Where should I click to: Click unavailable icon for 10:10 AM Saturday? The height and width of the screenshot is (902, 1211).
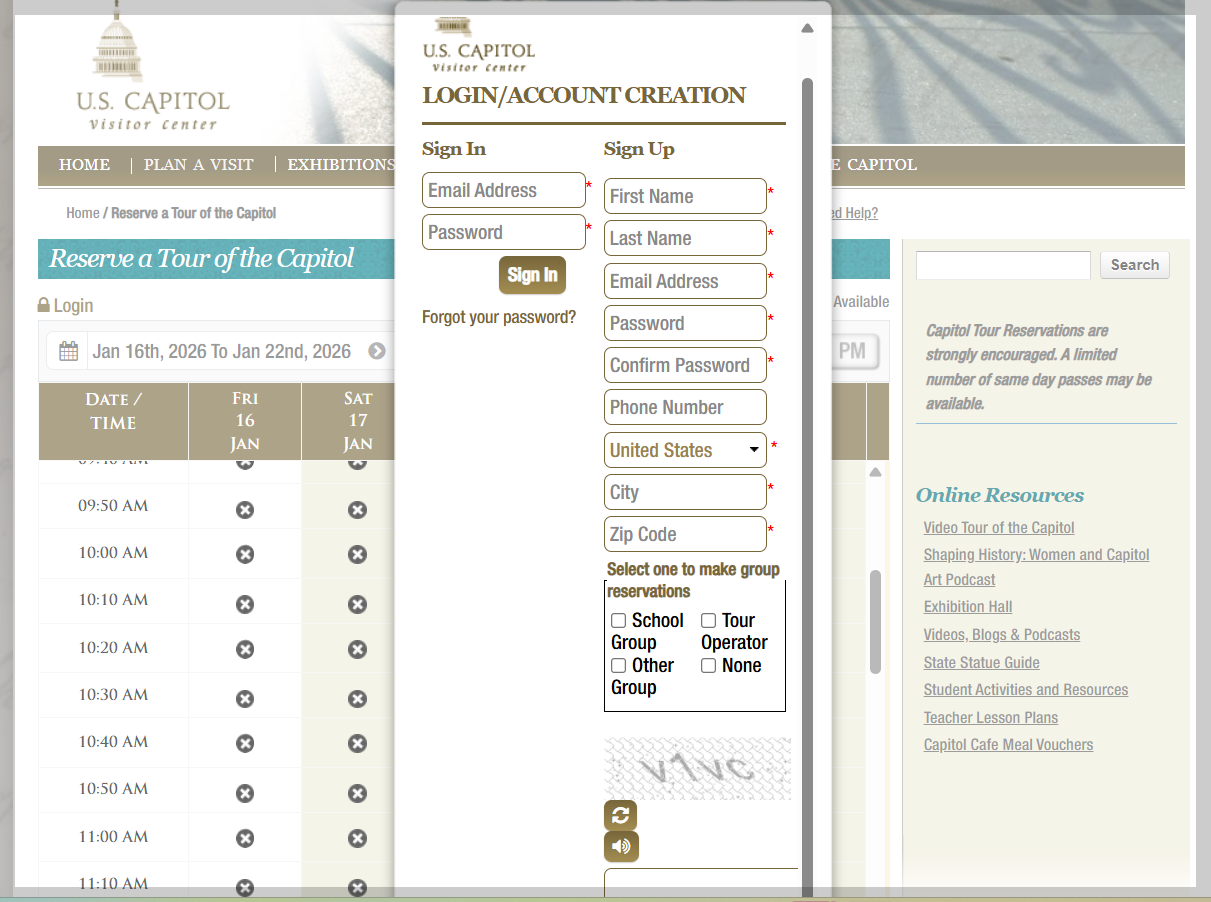[x=357, y=604]
